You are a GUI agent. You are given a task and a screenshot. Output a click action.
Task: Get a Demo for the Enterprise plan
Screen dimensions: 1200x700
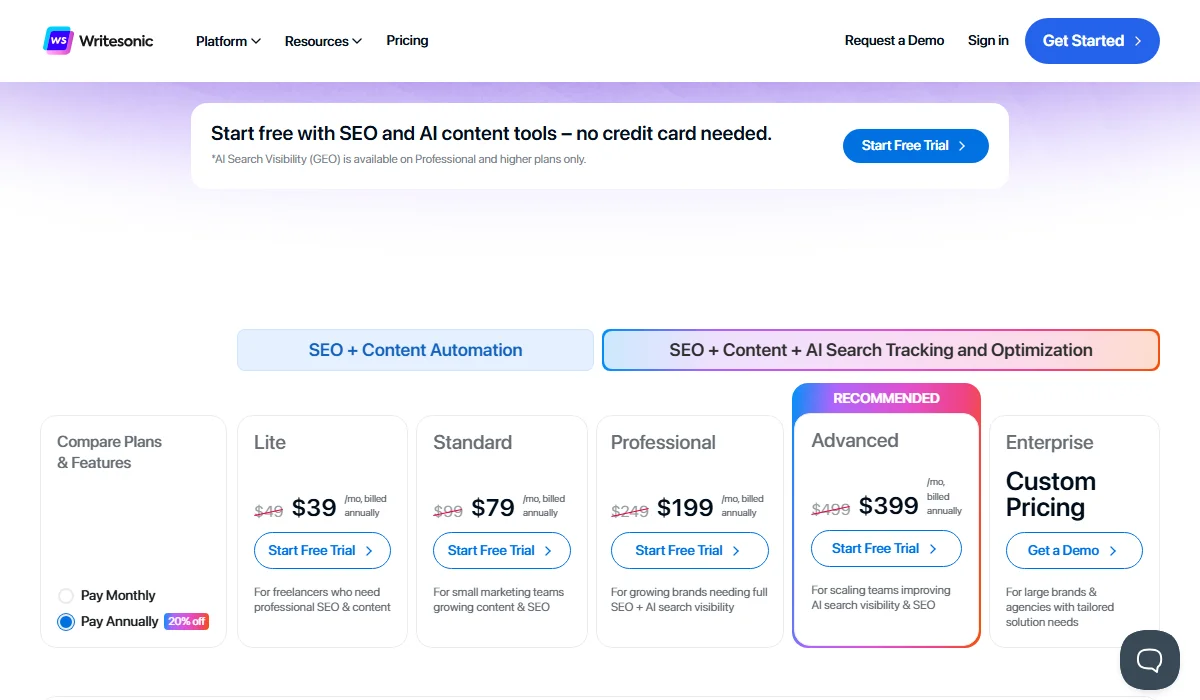pos(1074,550)
